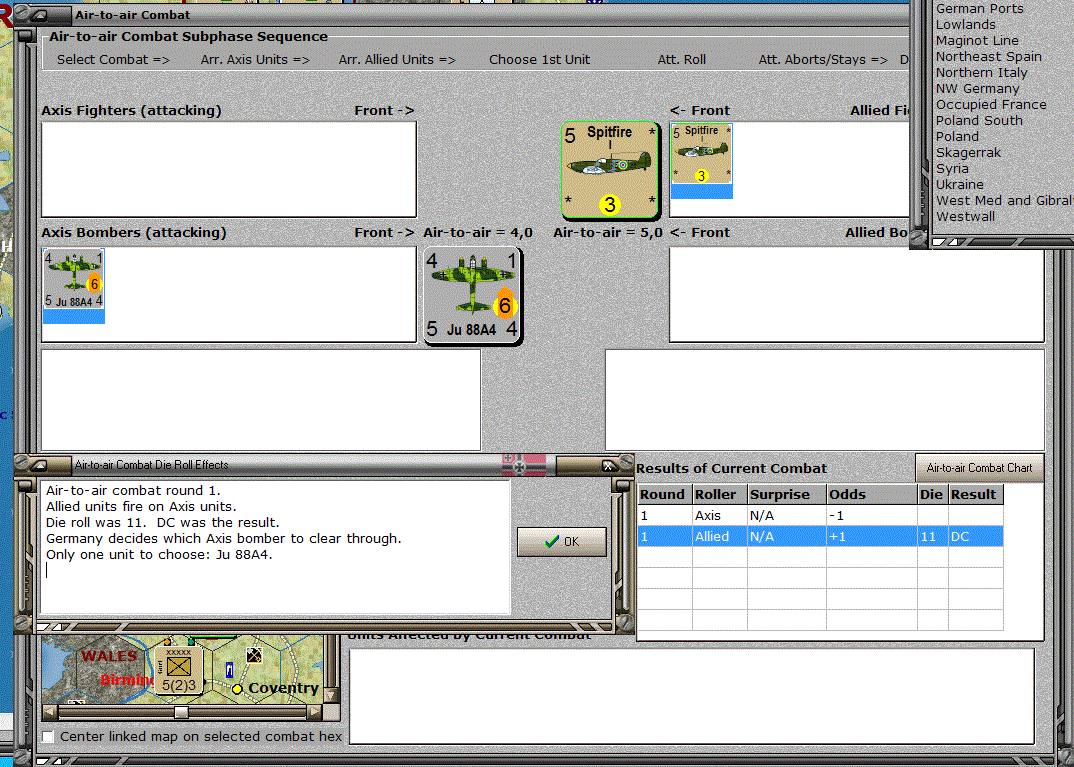Click the Roller column header
The width and height of the screenshot is (1074, 767).
click(719, 494)
